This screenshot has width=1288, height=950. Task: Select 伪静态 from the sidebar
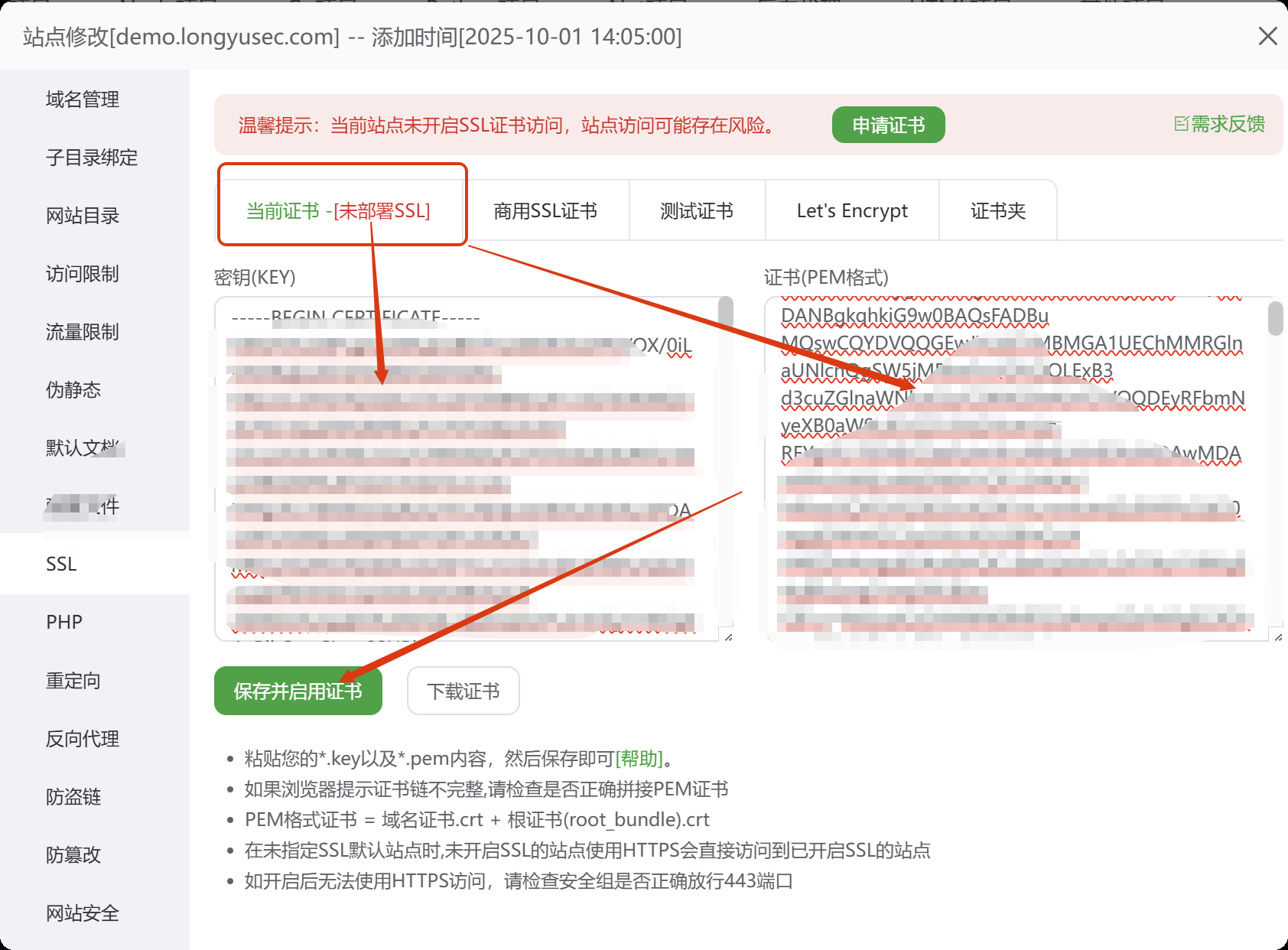(x=73, y=390)
